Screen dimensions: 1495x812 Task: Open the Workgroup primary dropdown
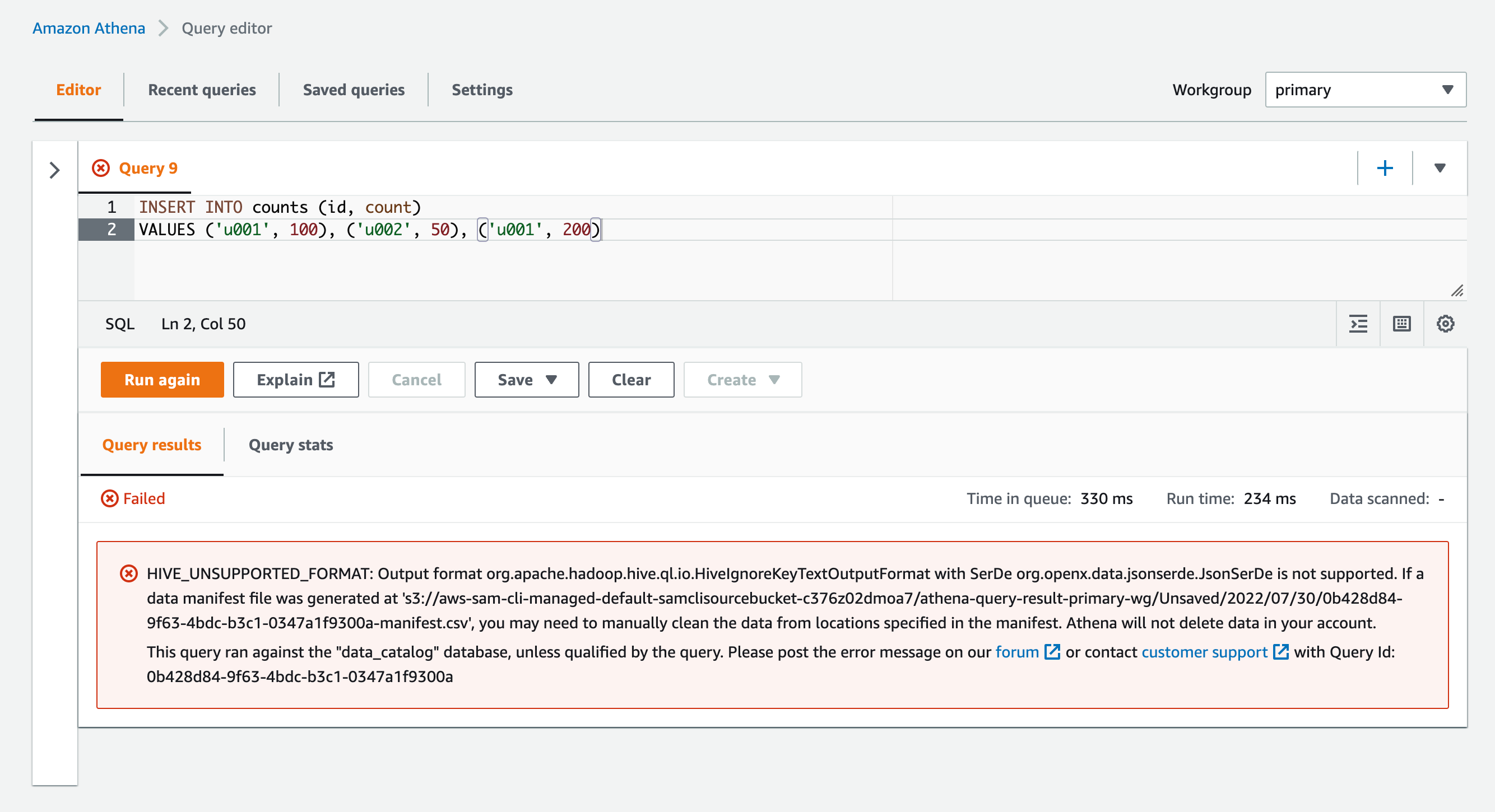pyautogui.click(x=1365, y=90)
